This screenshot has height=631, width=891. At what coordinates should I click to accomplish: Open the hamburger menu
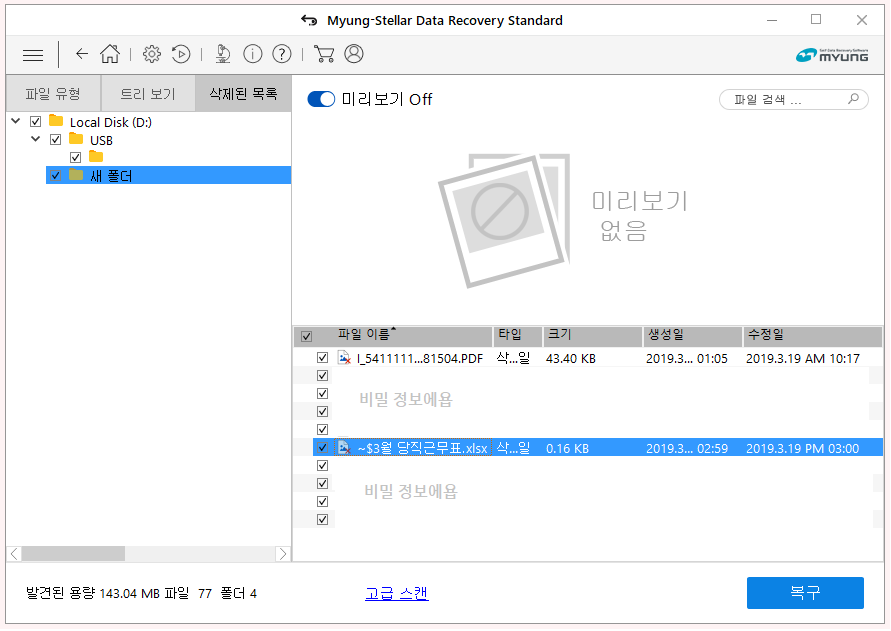(x=33, y=55)
